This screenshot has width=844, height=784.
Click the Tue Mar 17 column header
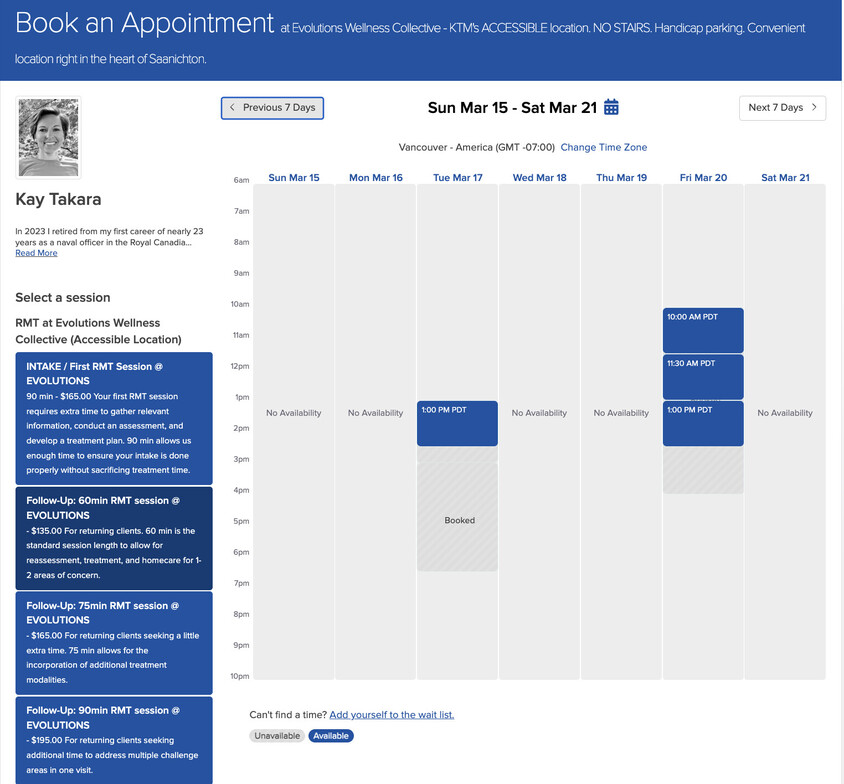(457, 178)
